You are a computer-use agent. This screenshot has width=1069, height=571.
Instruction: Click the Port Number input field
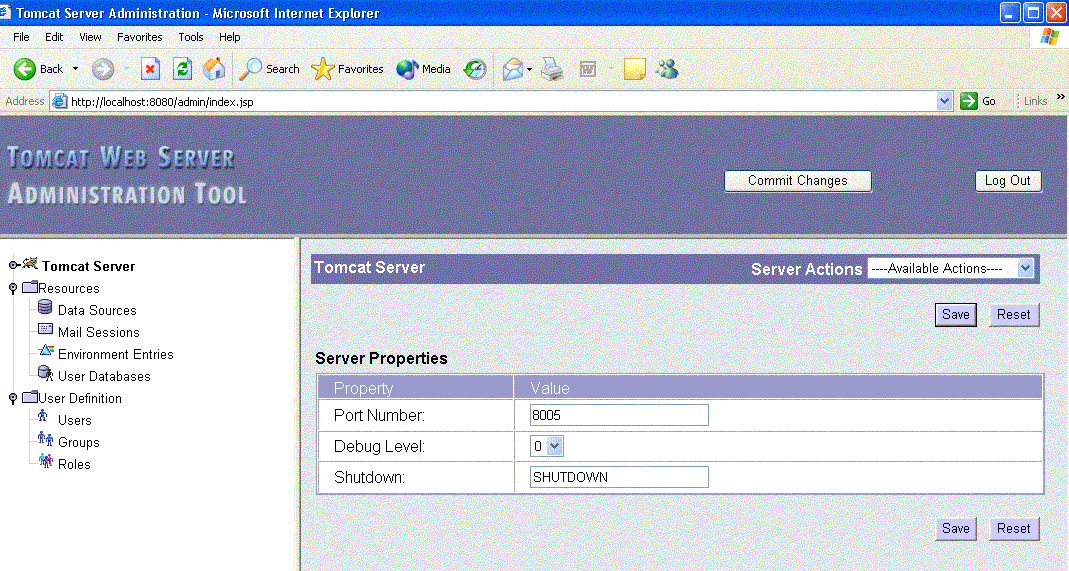tap(619, 415)
